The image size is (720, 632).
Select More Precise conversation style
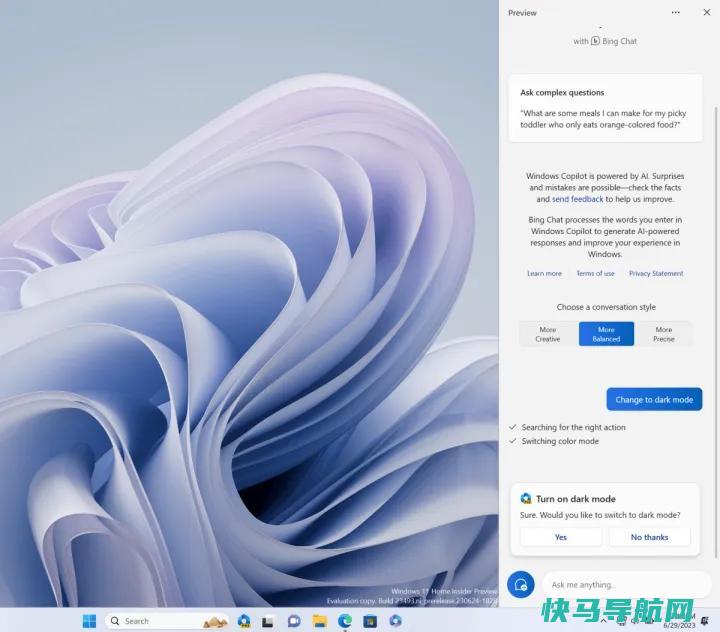(x=664, y=334)
